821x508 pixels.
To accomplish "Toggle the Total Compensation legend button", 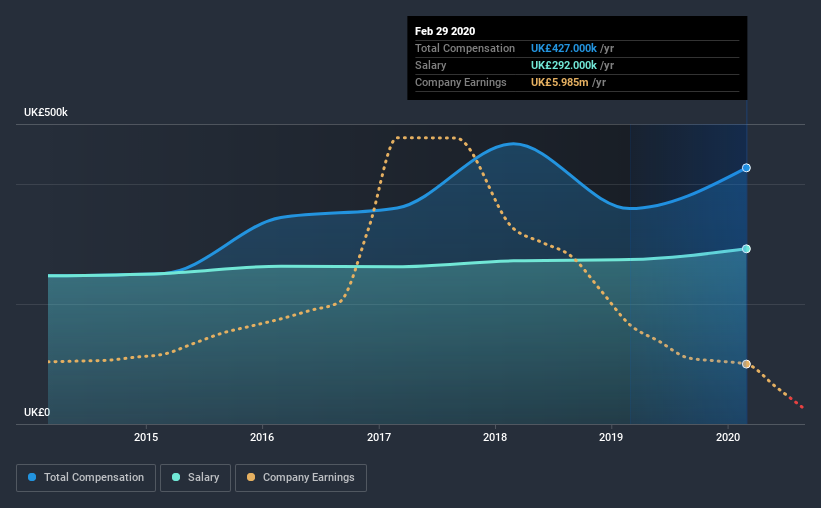I will click(86, 478).
